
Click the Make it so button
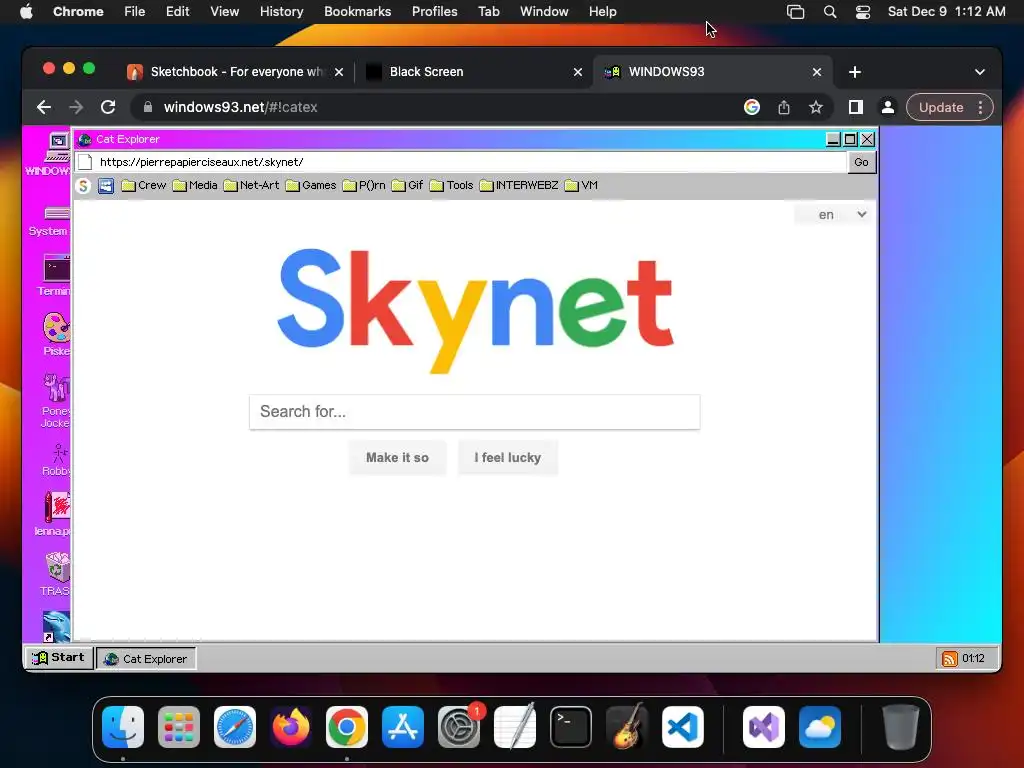(x=397, y=458)
